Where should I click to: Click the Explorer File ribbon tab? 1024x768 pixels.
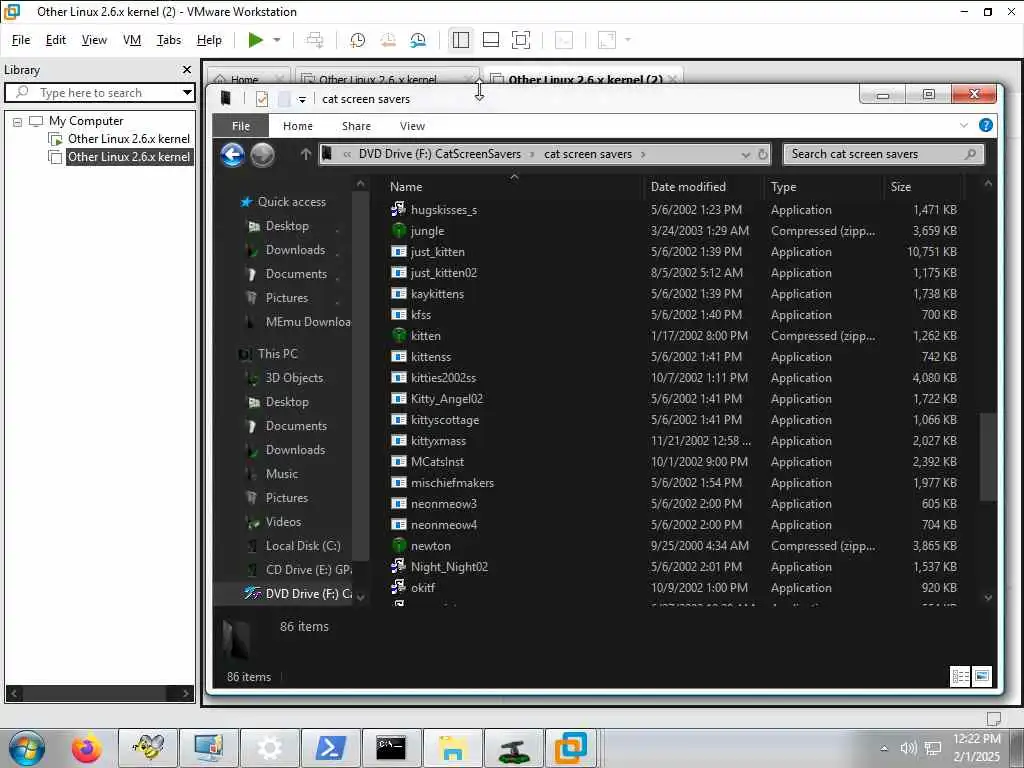[240, 126]
